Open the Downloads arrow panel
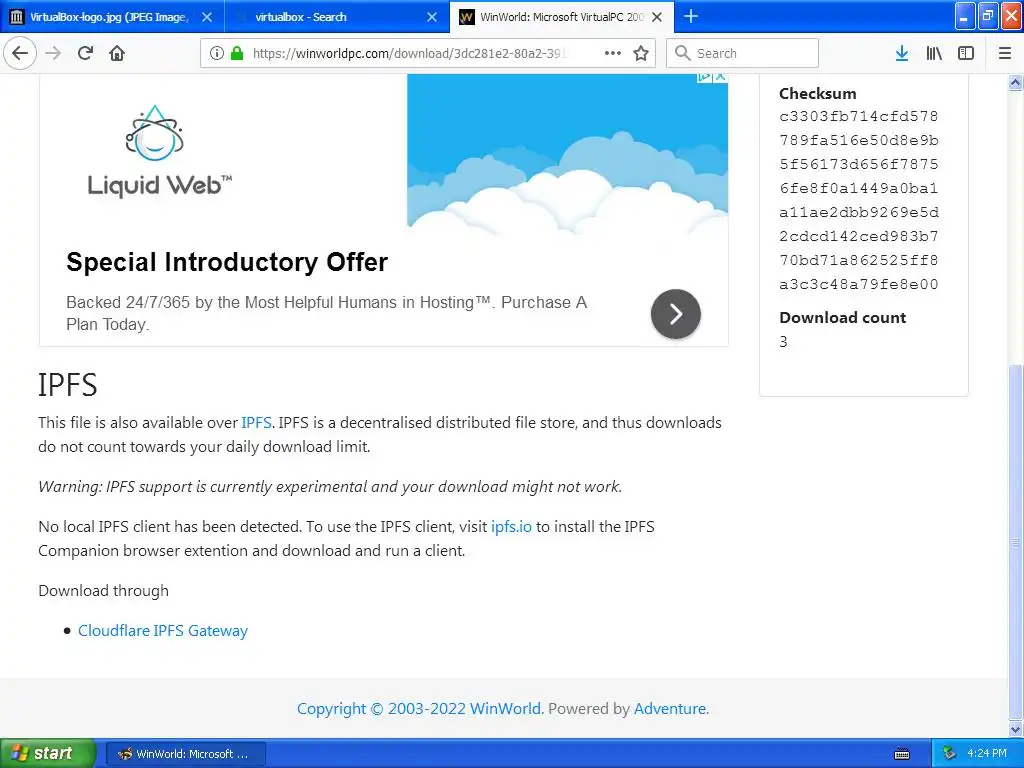Viewport: 1024px width, 768px height. pyautogui.click(x=902, y=53)
